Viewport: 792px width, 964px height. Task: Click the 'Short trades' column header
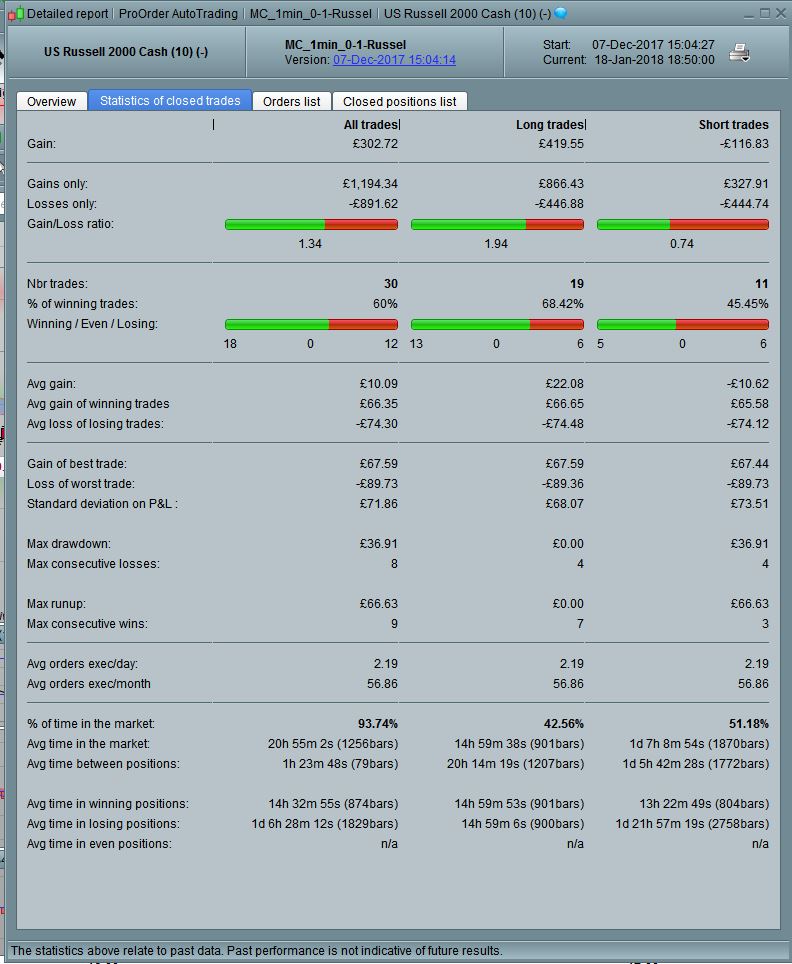(x=734, y=125)
